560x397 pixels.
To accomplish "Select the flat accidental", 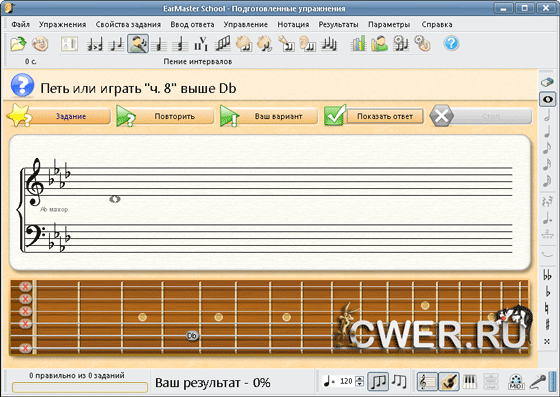I will [547, 291].
